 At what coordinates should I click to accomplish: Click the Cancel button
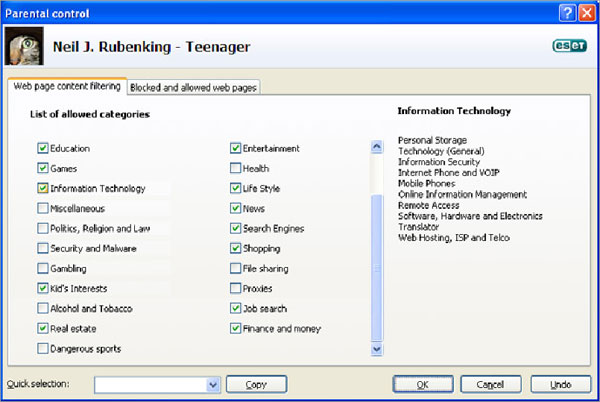[x=491, y=384]
